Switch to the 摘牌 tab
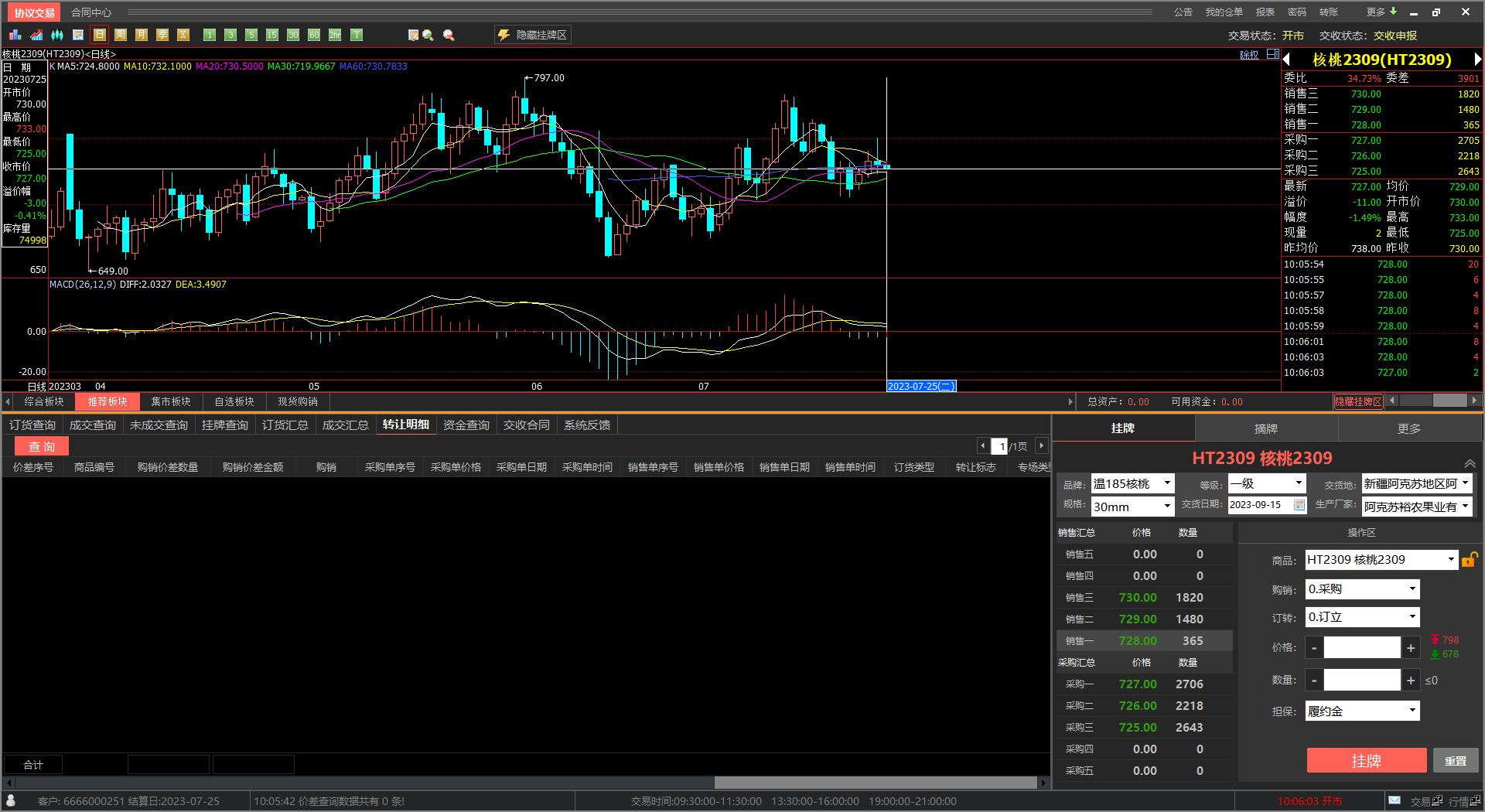 pyautogui.click(x=1266, y=428)
